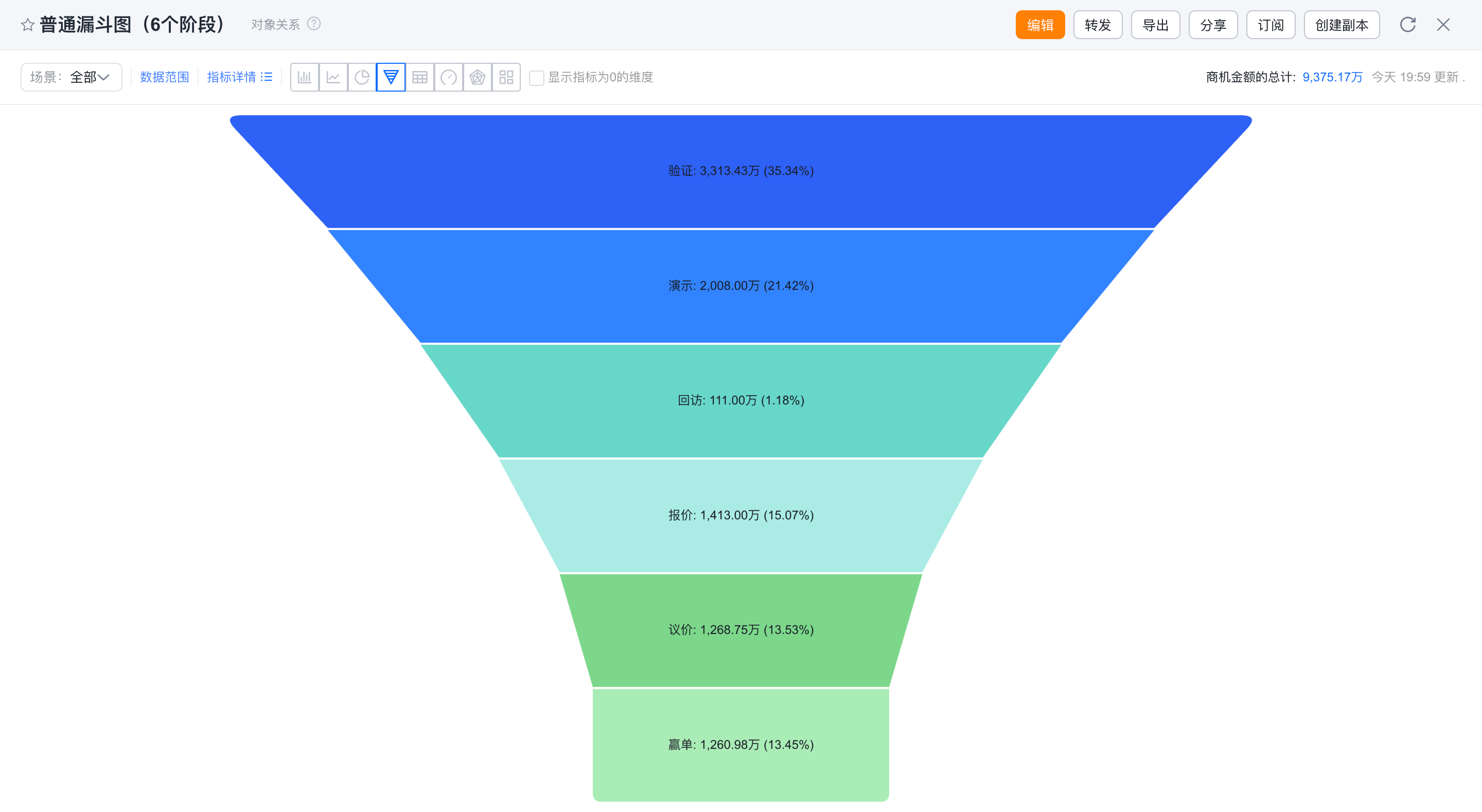
Task: Open help icon next to 对象关系
Action: [x=313, y=24]
